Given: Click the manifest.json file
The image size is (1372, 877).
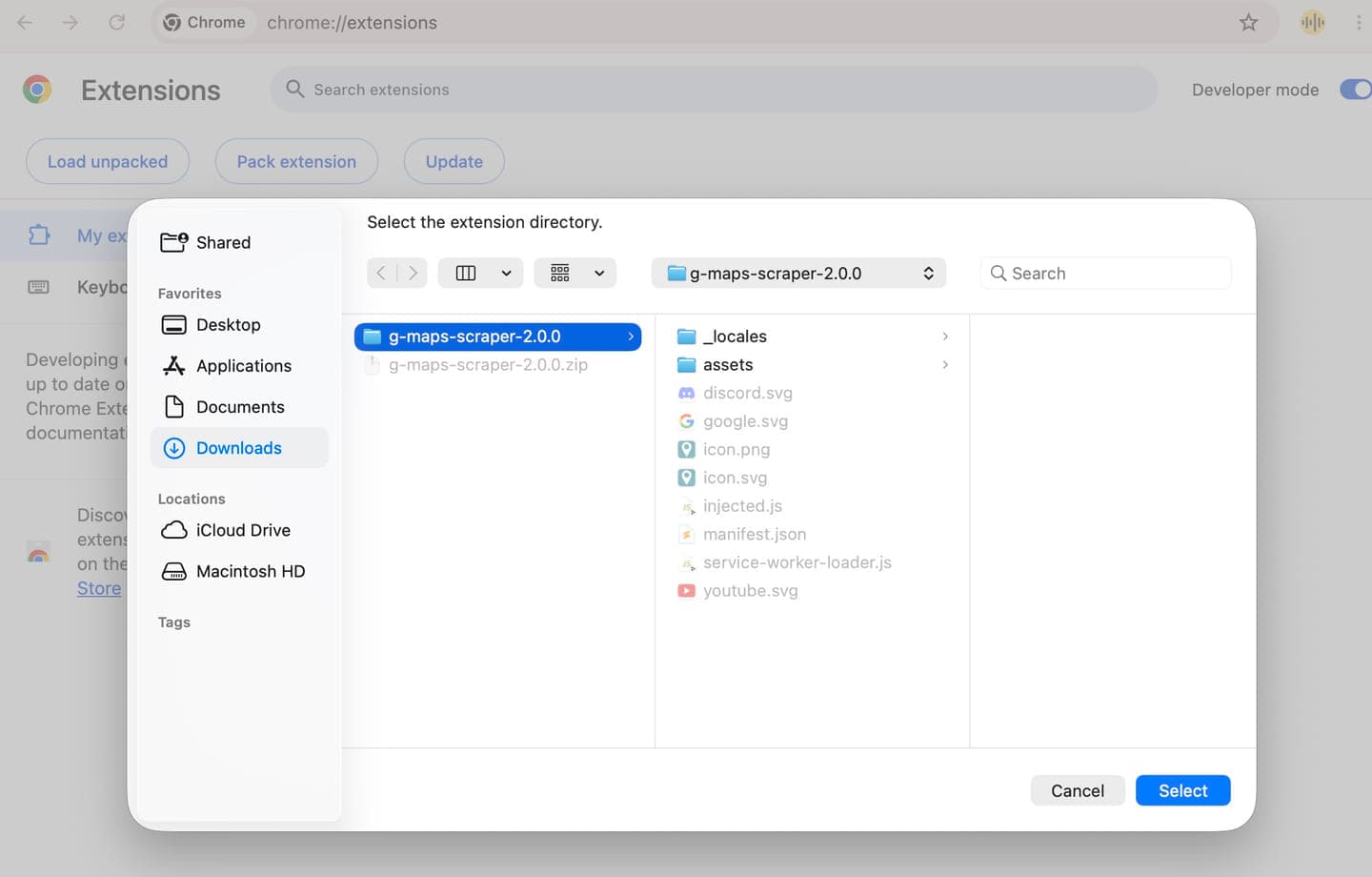Looking at the screenshot, I should coord(755,535).
